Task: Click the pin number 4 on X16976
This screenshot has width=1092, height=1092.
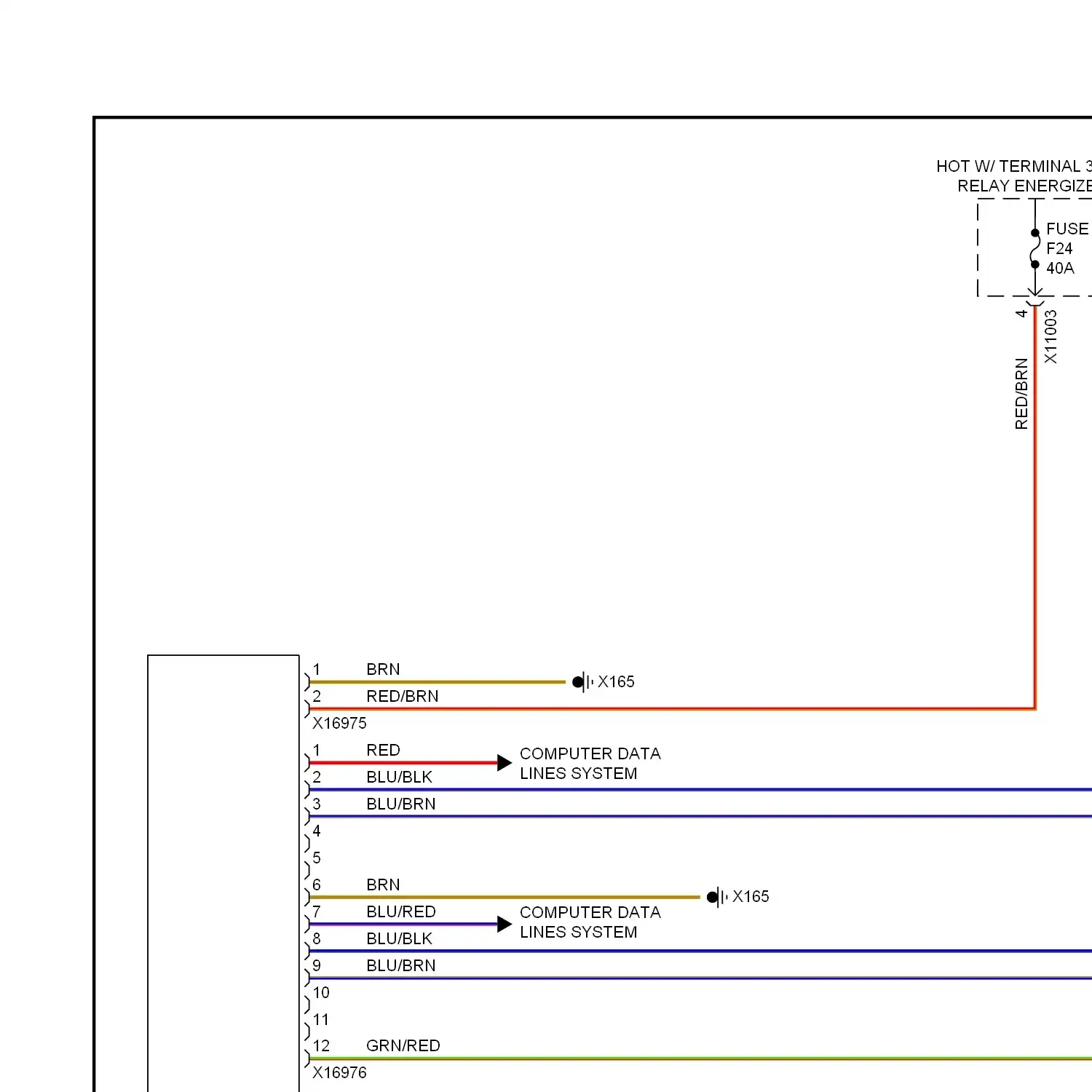Action: 317,831
